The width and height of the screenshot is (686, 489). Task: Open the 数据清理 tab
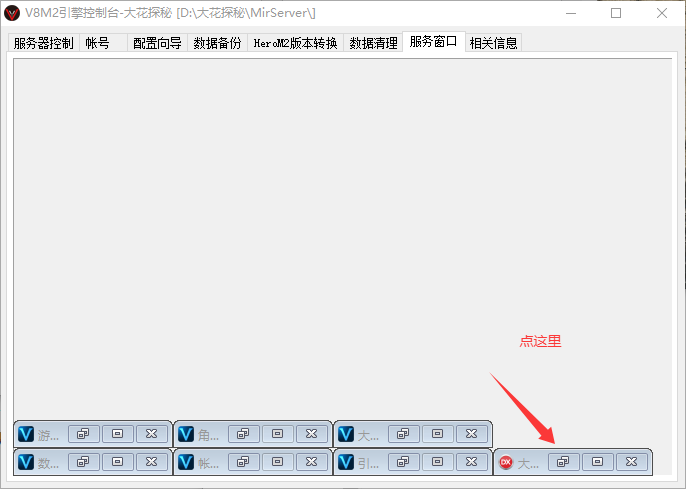(x=374, y=43)
